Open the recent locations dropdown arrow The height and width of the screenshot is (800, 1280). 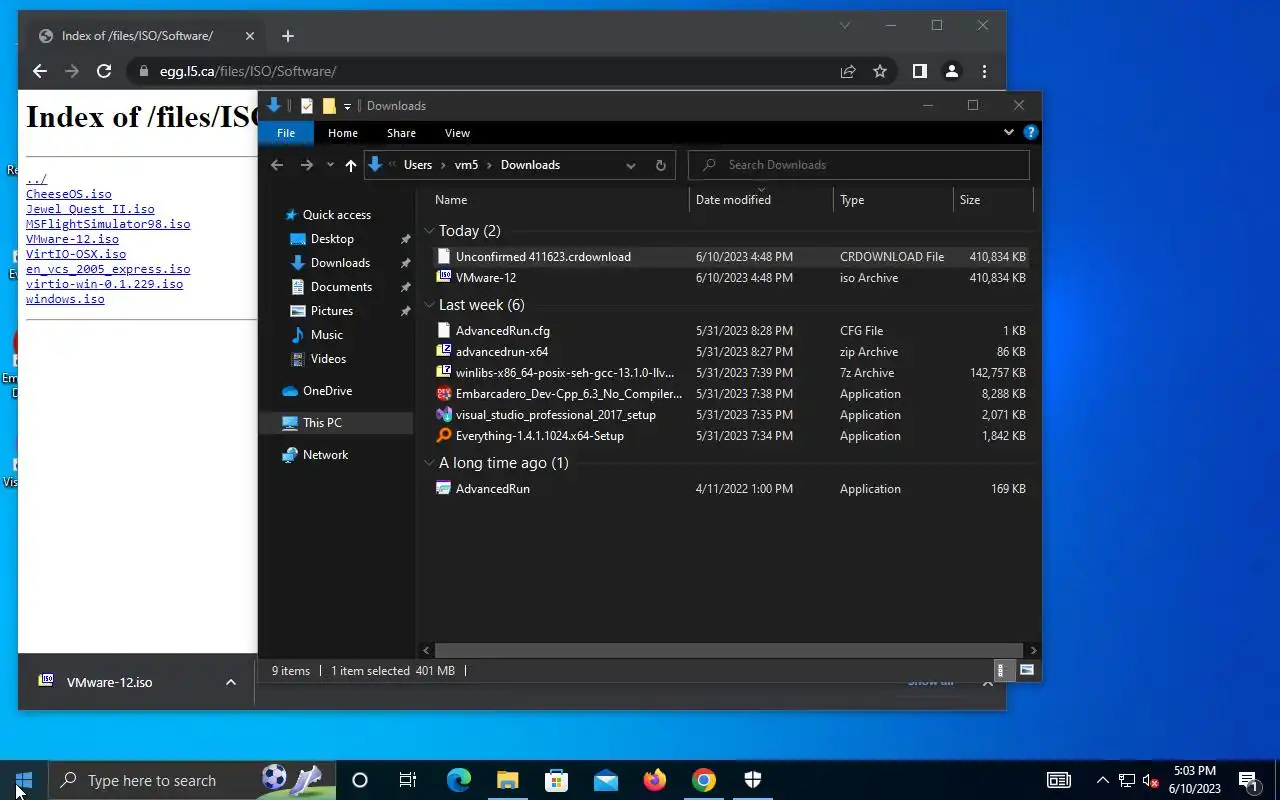[330, 165]
